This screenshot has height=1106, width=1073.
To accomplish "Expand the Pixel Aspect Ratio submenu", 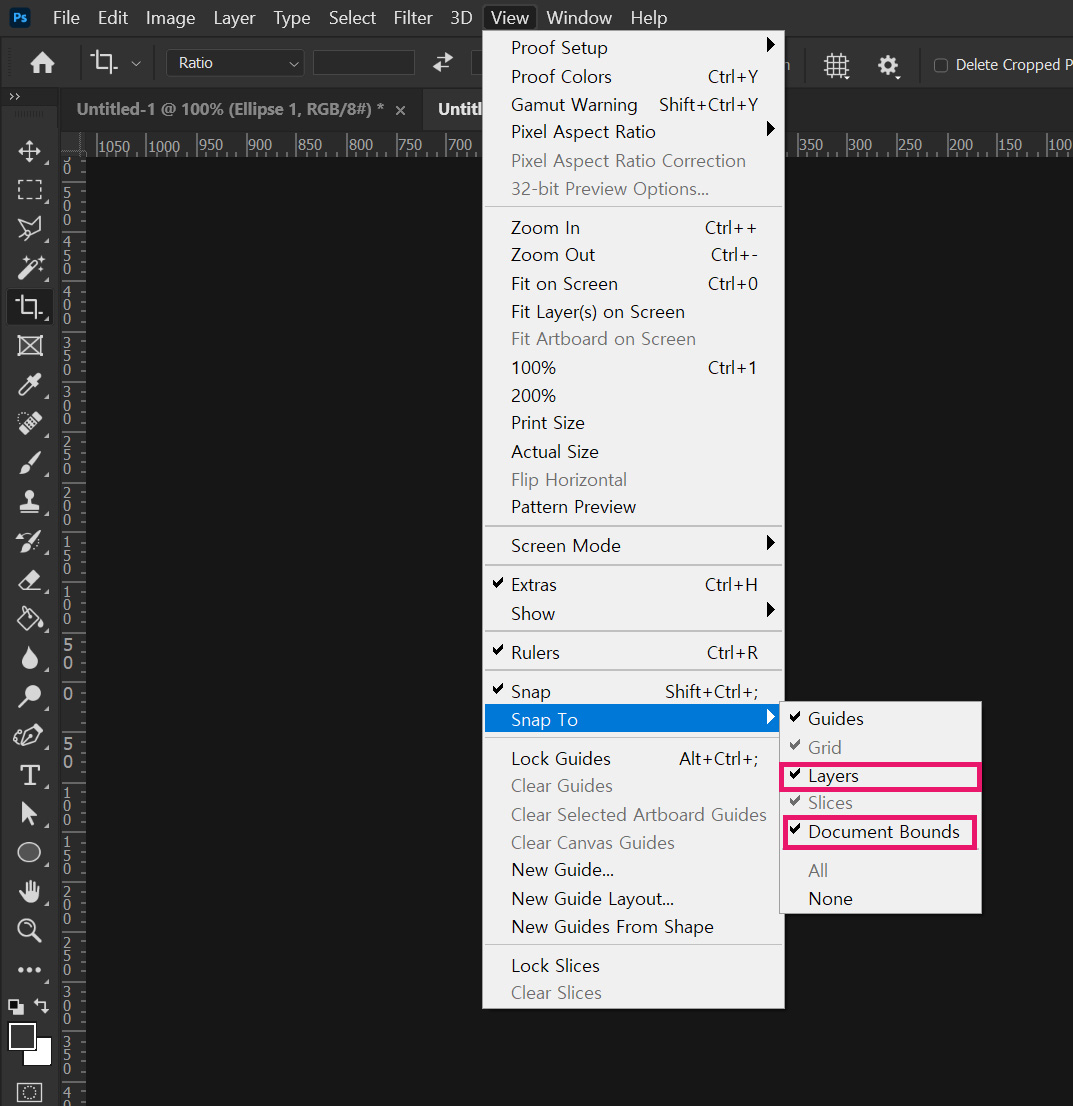I will pos(634,132).
